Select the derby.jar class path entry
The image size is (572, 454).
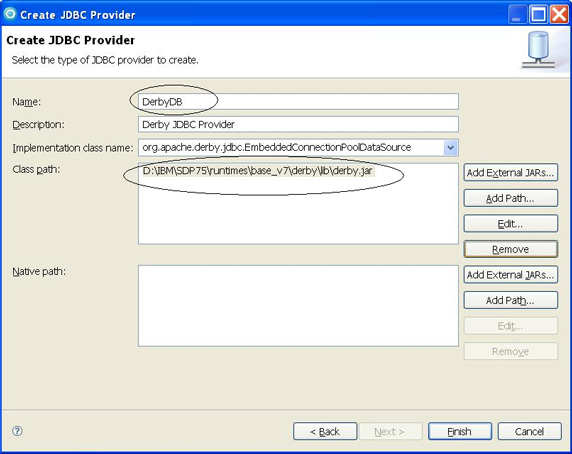click(258, 171)
